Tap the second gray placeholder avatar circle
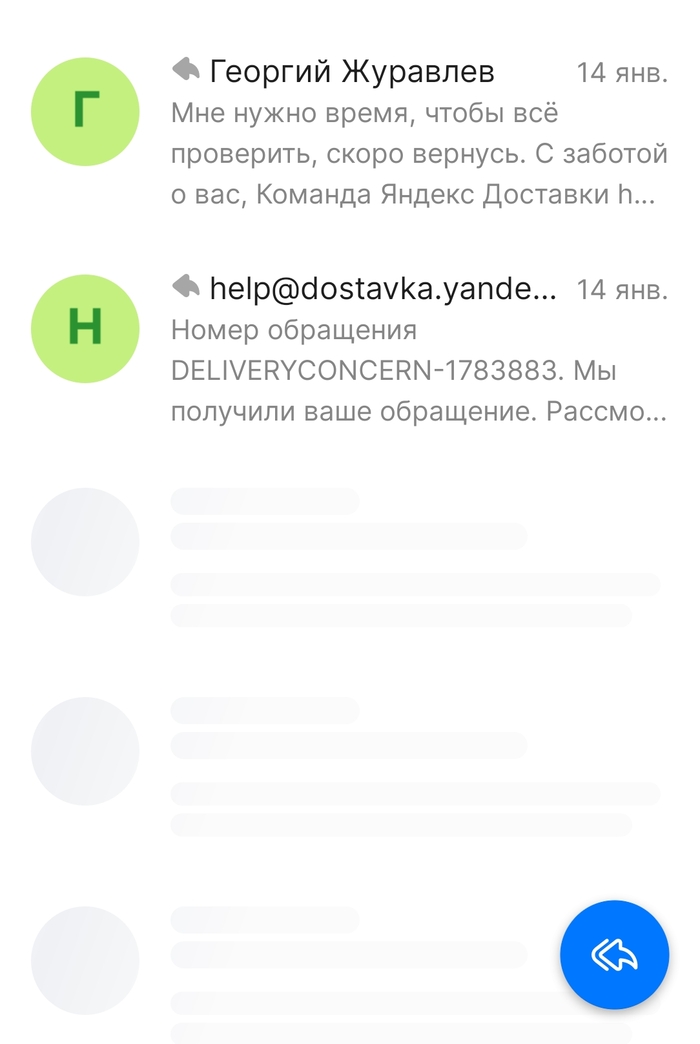Image resolution: width=700 pixels, height=1044 pixels. coord(85,751)
